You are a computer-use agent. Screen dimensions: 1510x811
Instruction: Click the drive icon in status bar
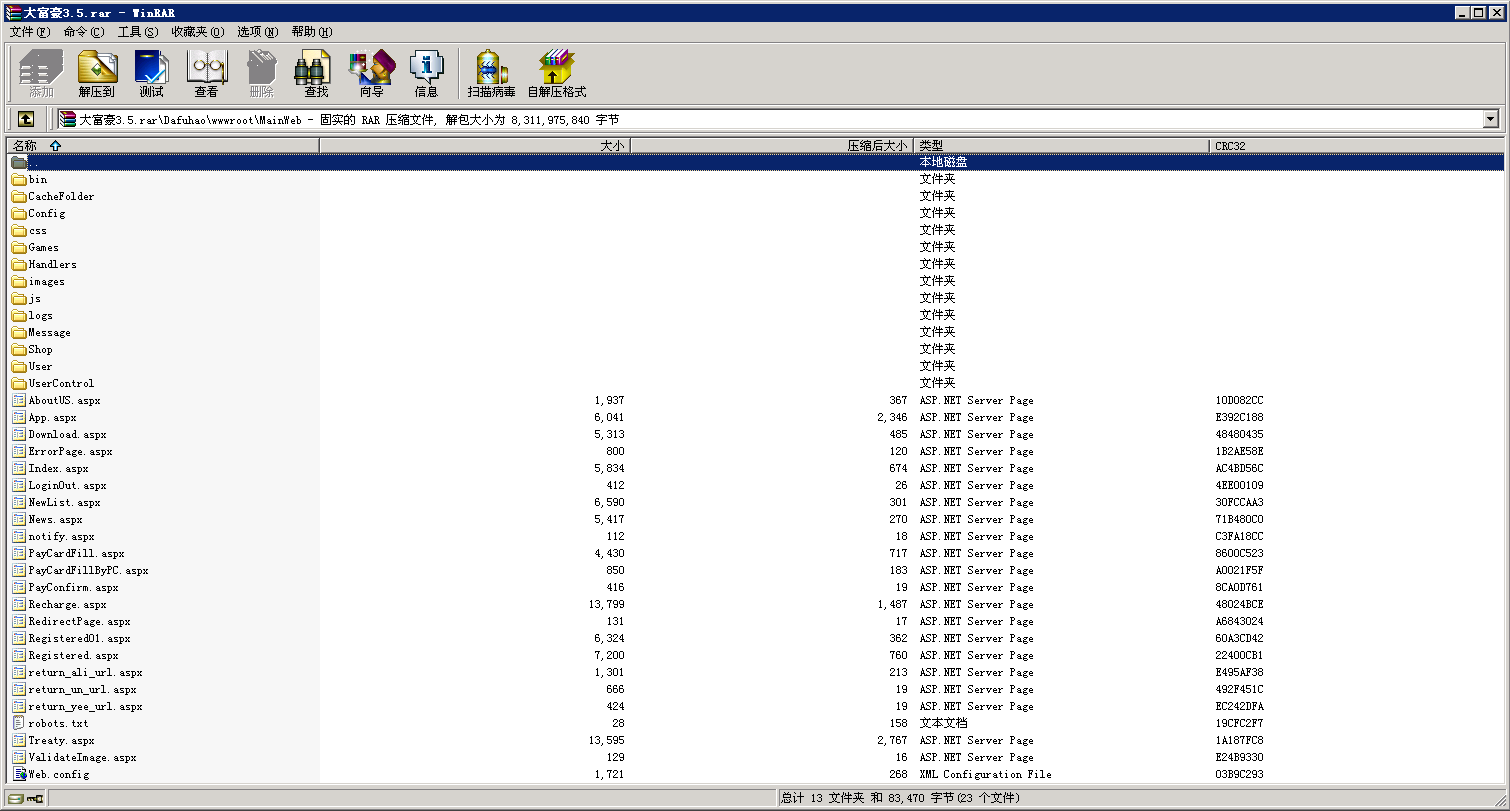point(16,798)
